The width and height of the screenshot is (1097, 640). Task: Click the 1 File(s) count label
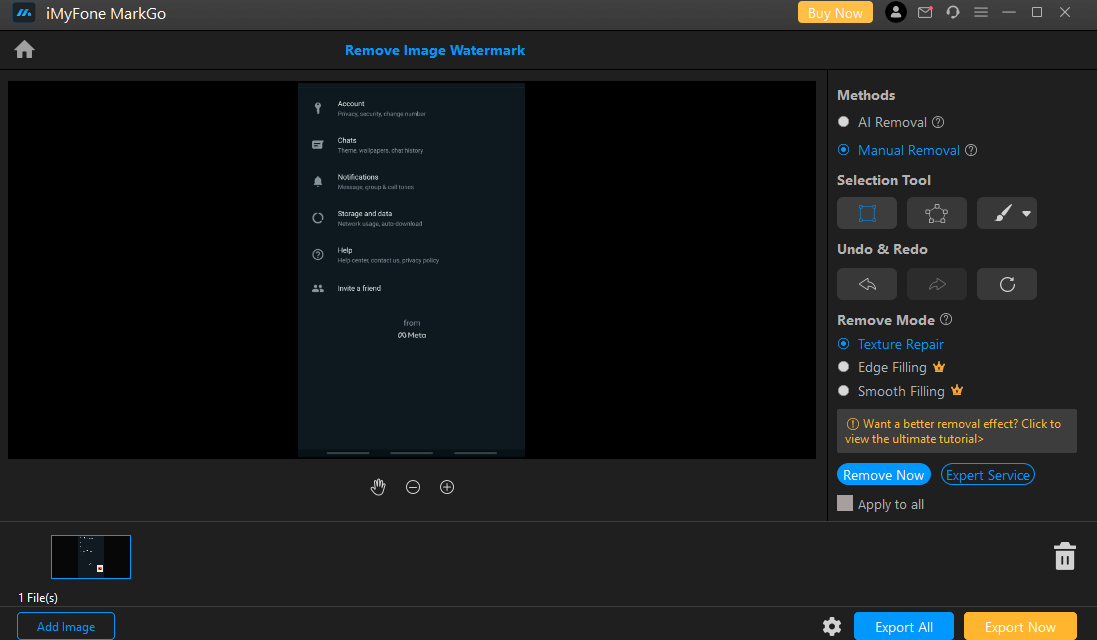pos(38,597)
